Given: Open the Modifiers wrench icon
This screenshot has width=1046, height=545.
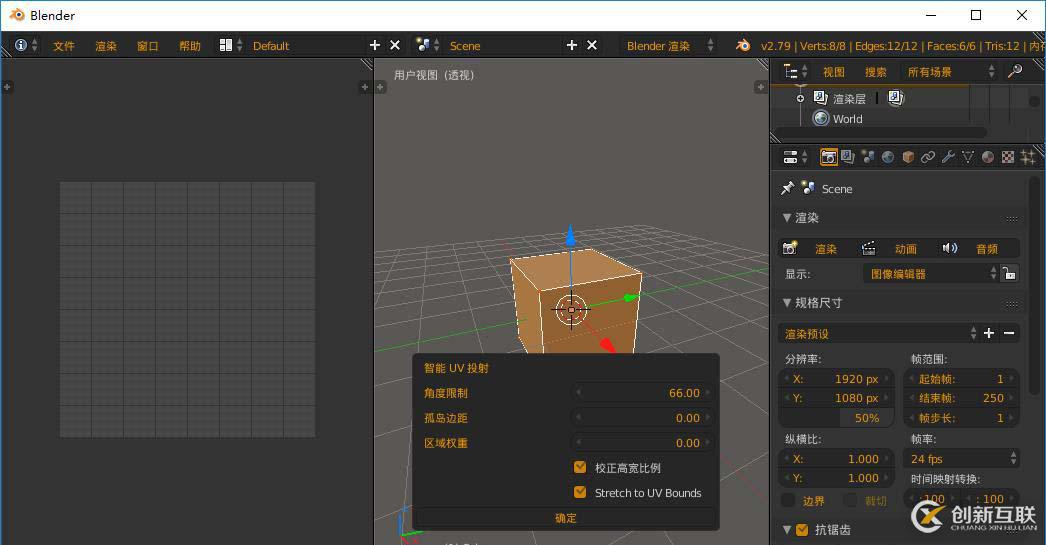Looking at the screenshot, I should tap(948, 157).
